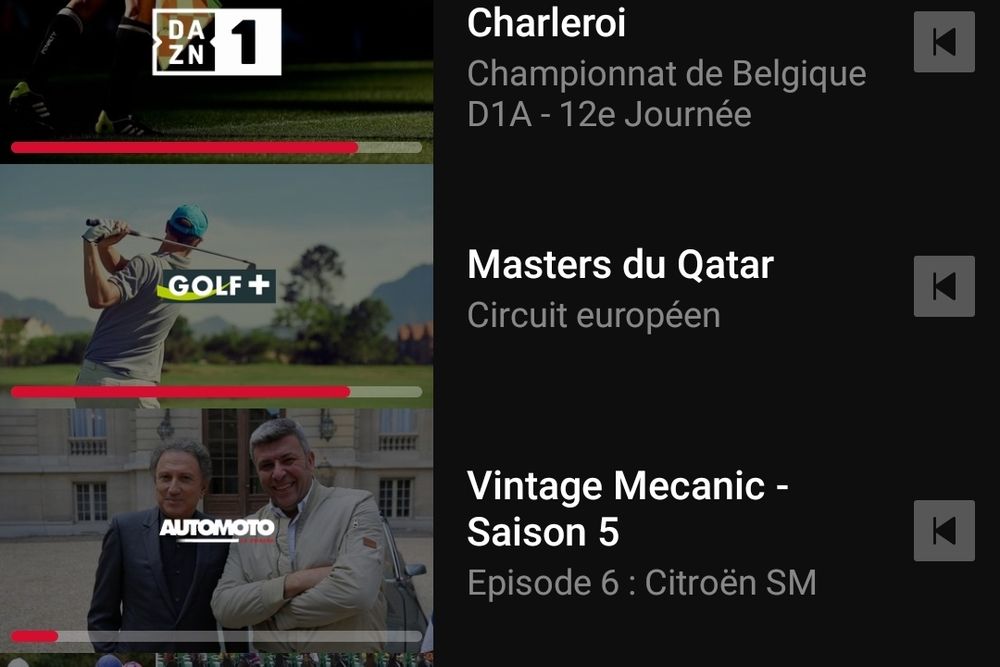Open Championnat de Belgique D1A details

click(x=666, y=94)
